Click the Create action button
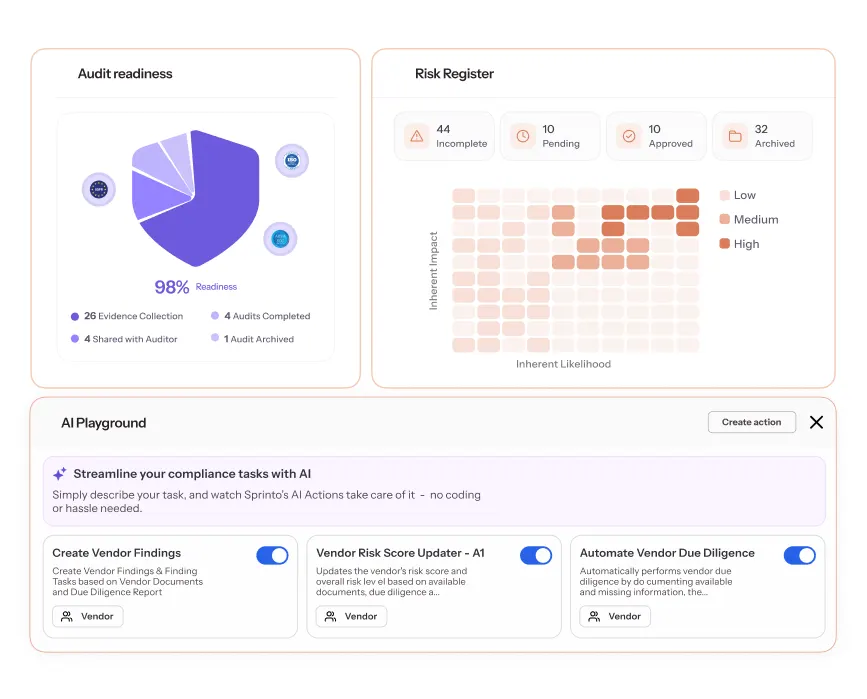This screenshot has height=699, width=867. tap(752, 422)
